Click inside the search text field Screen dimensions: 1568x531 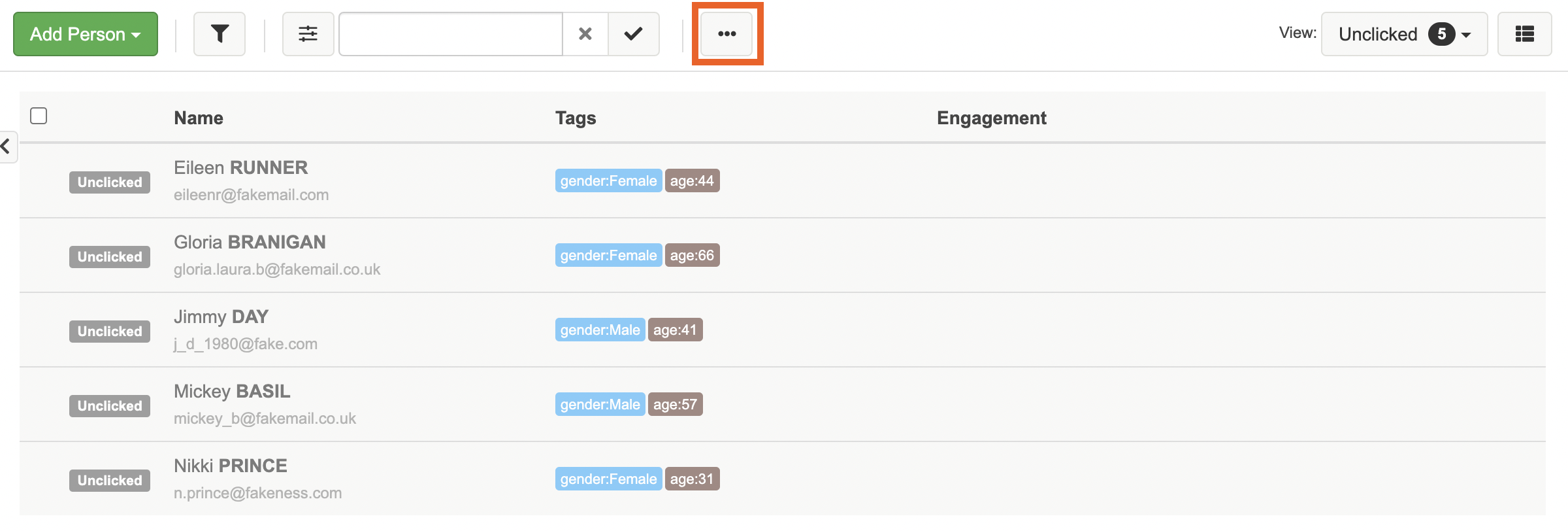pyautogui.click(x=451, y=34)
